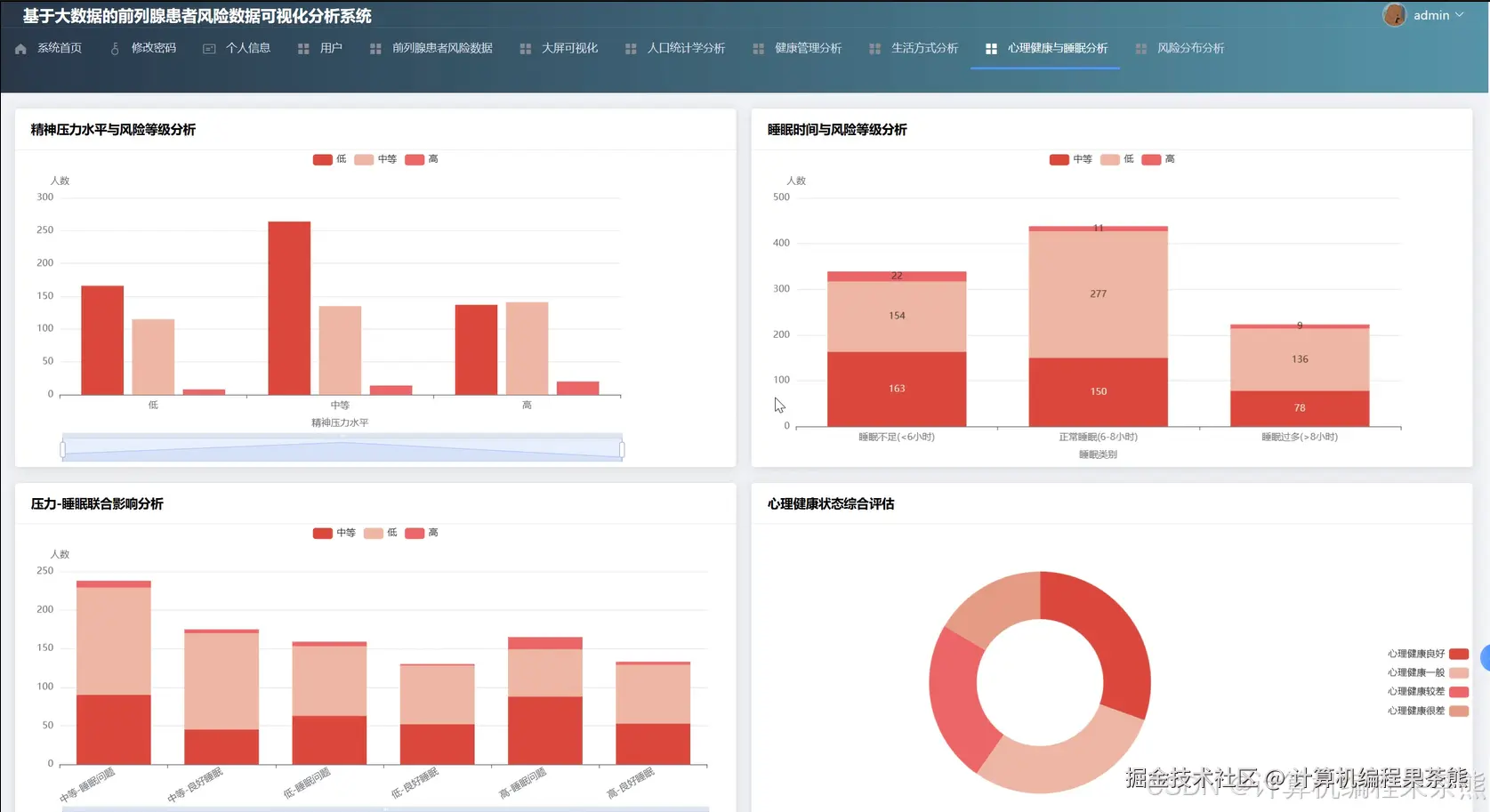The height and width of the screenshot is (812, 1490).
Task: Toggle 心理健康良好 pie legend entry
Action: point(1427,654)
